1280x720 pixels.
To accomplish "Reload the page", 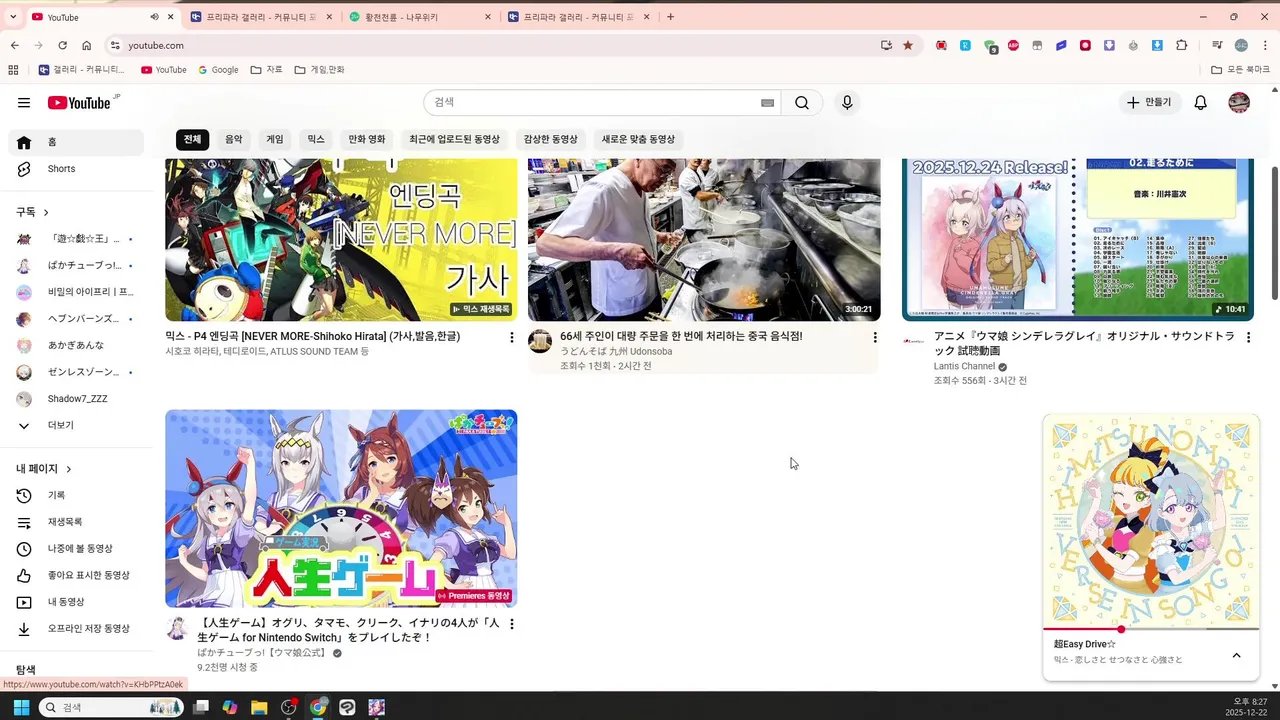I will [62, 45].
